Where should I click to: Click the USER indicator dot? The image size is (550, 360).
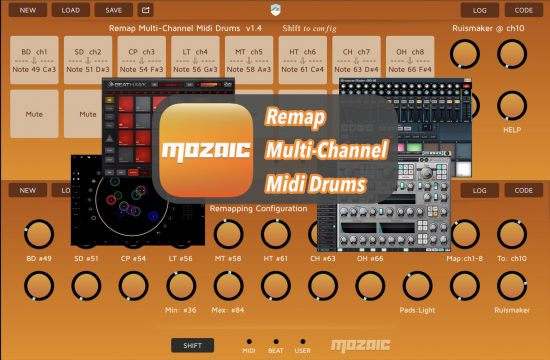(x=303, y=341)
